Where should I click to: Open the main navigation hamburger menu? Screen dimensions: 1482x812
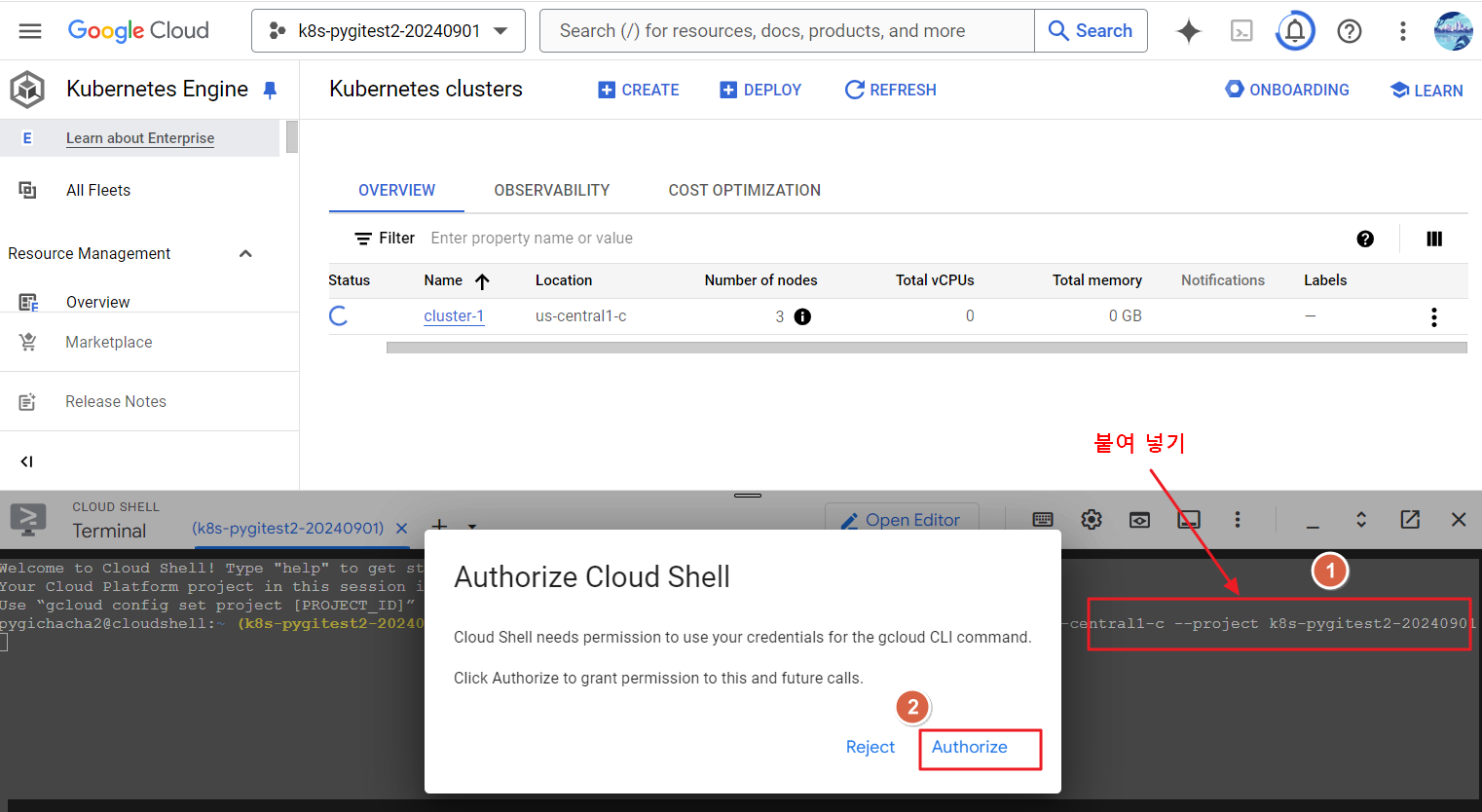pos(30,31)
